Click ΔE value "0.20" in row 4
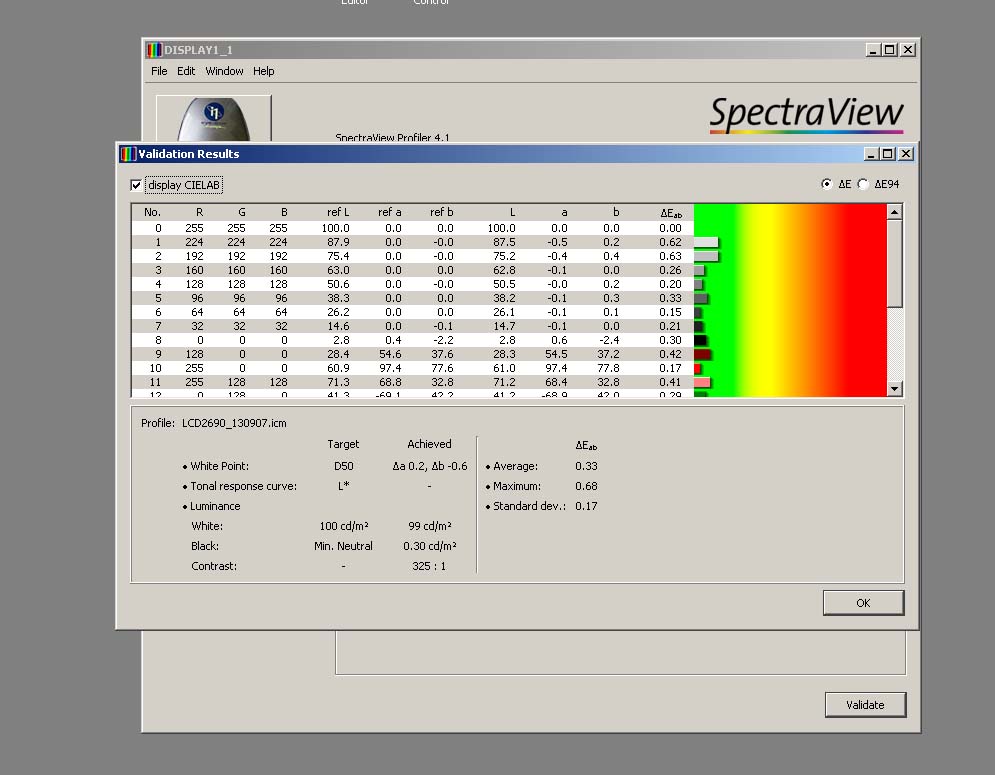The height and width of the screenshot is (775, 995). (x=670, y=284)
